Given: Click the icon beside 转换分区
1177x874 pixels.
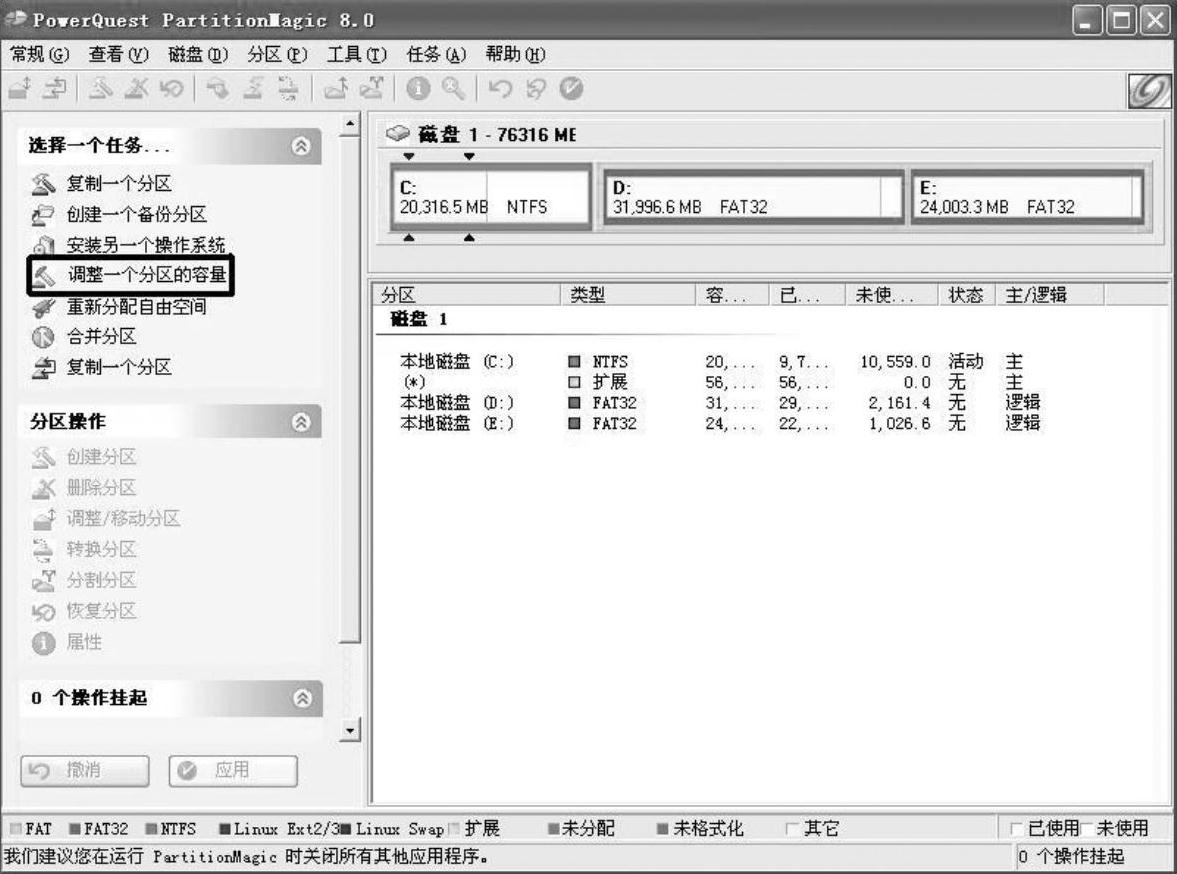Looking at the screenshot, I should (x=43, y=550).
